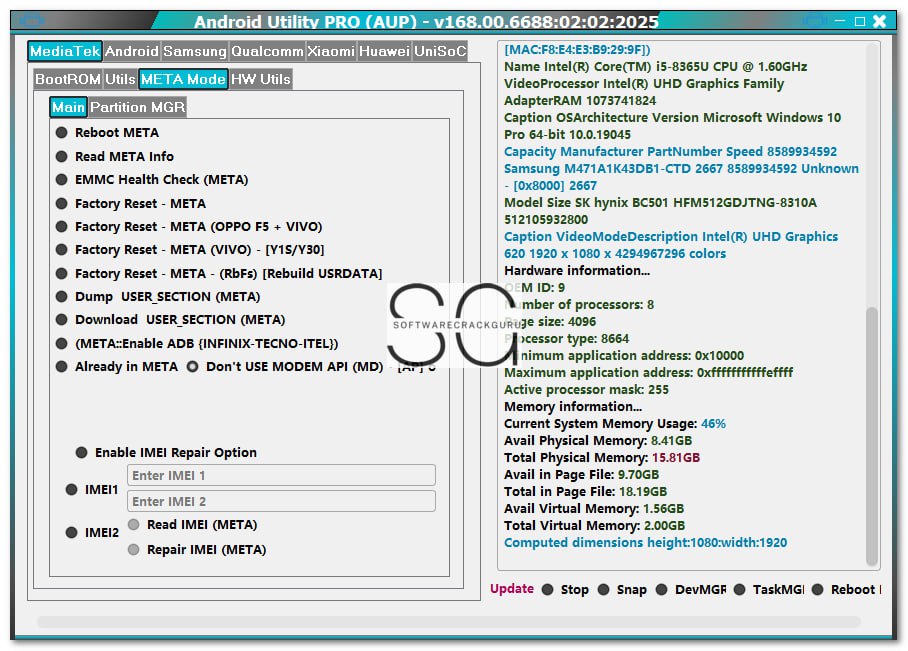Click 'AdapterRAM 1073741824' log line
Viewport: 908px width, 651px height.
[x=580, y=101]
